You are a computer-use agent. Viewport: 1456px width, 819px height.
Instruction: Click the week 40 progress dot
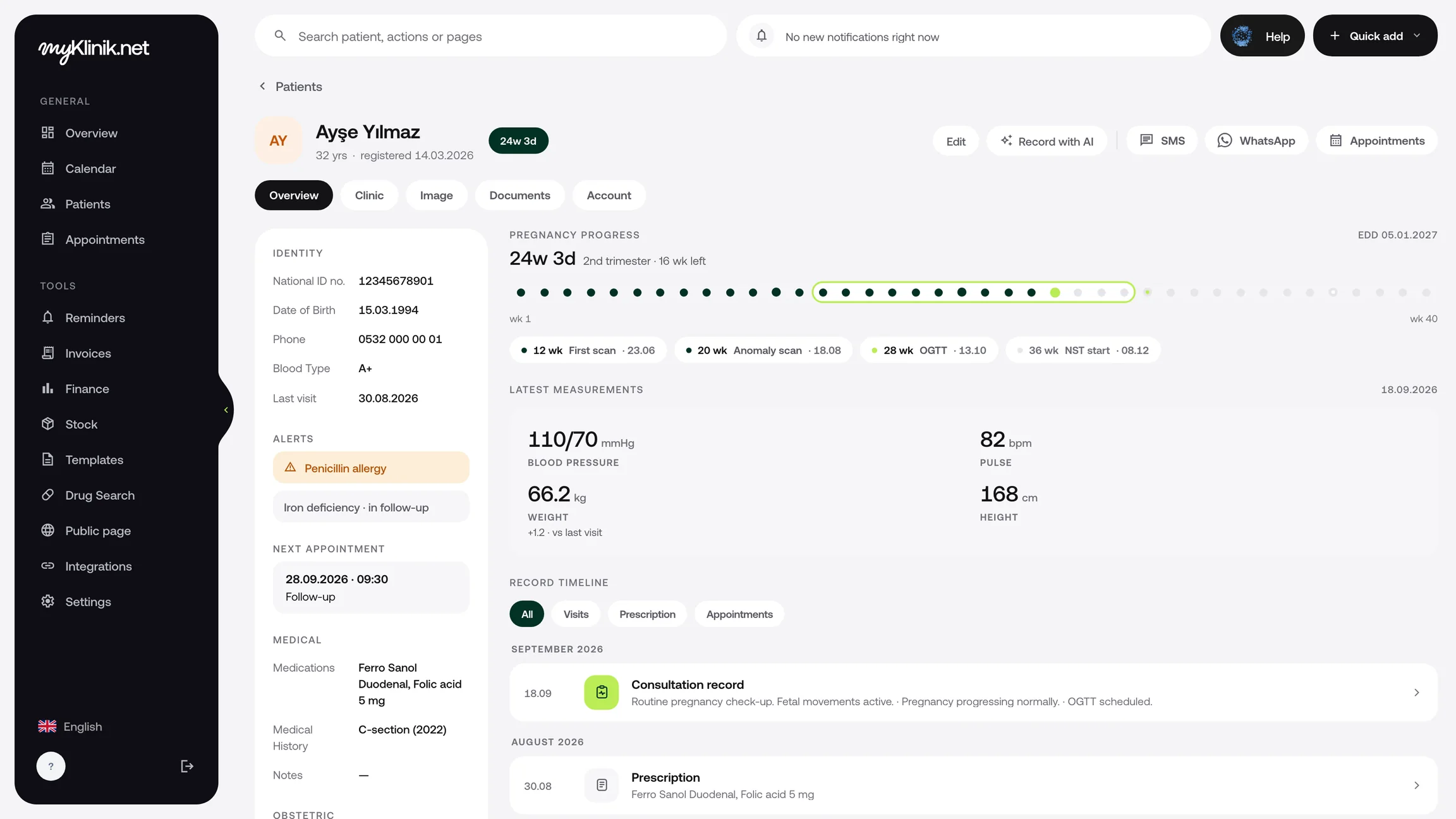[1426, 292]
